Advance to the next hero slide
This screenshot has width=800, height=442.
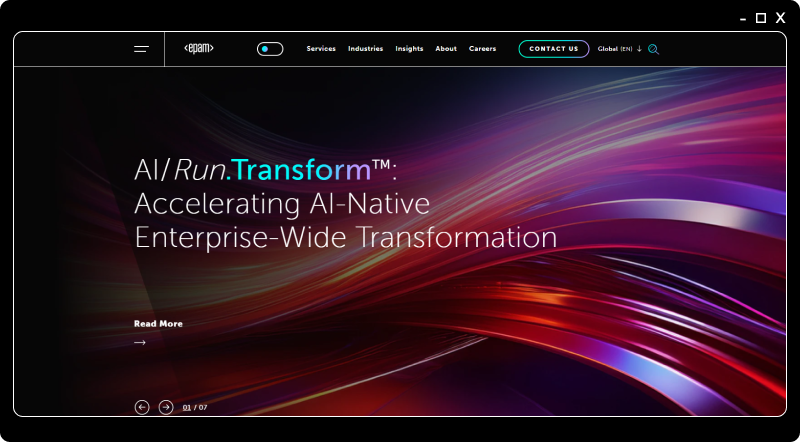point(166,407)
